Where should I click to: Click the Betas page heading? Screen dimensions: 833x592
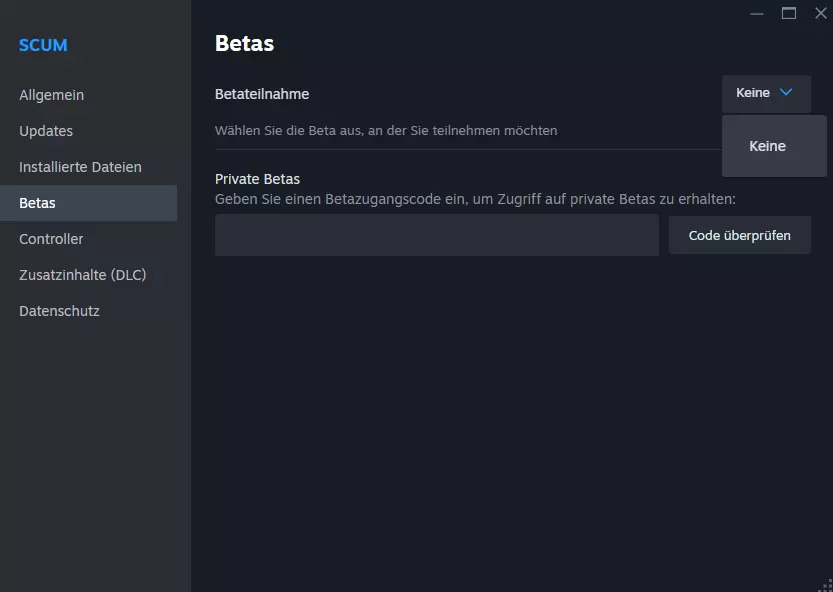click(244, 43)
